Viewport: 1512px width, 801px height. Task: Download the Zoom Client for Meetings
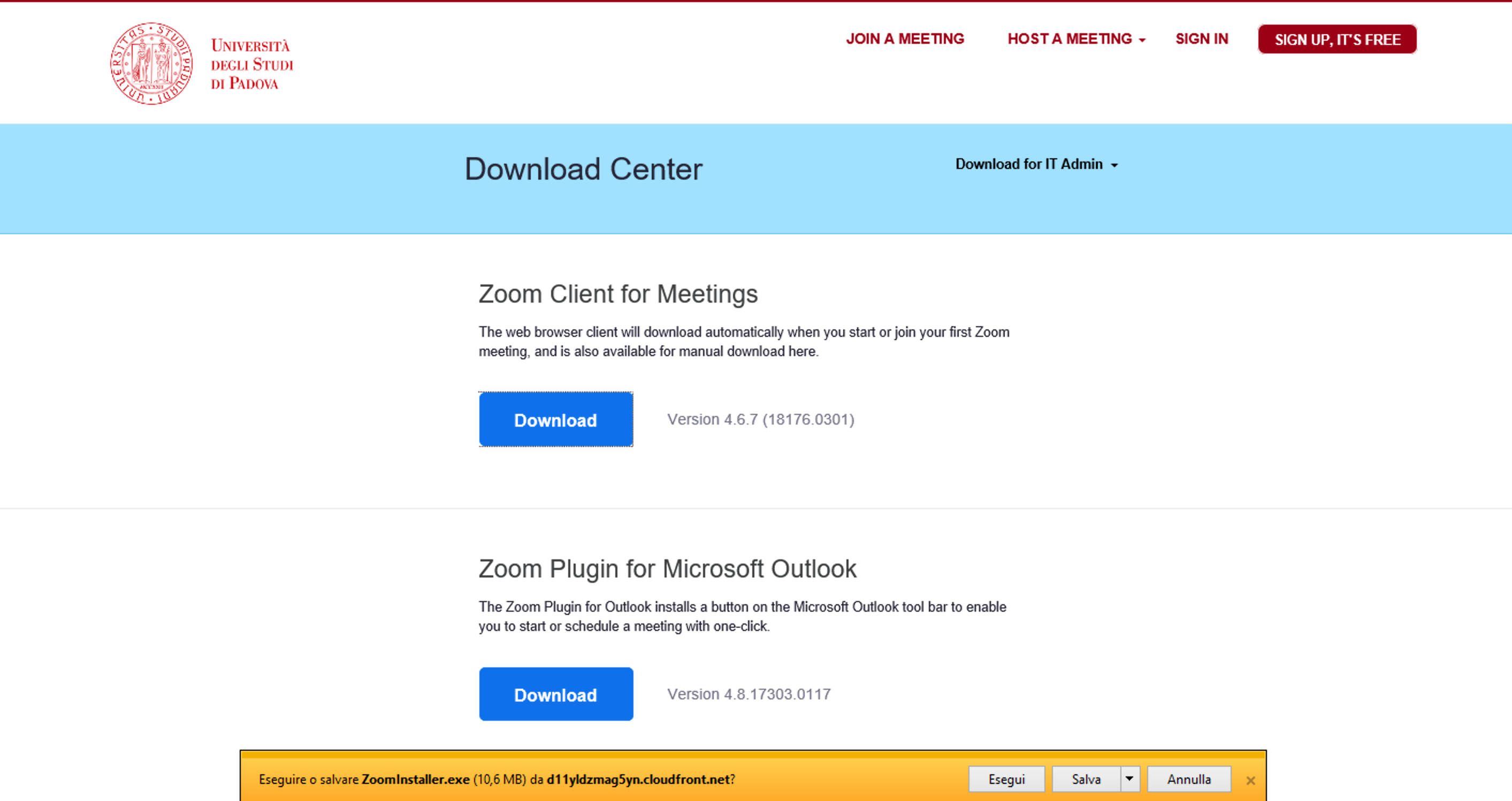(x=556, y=420)
